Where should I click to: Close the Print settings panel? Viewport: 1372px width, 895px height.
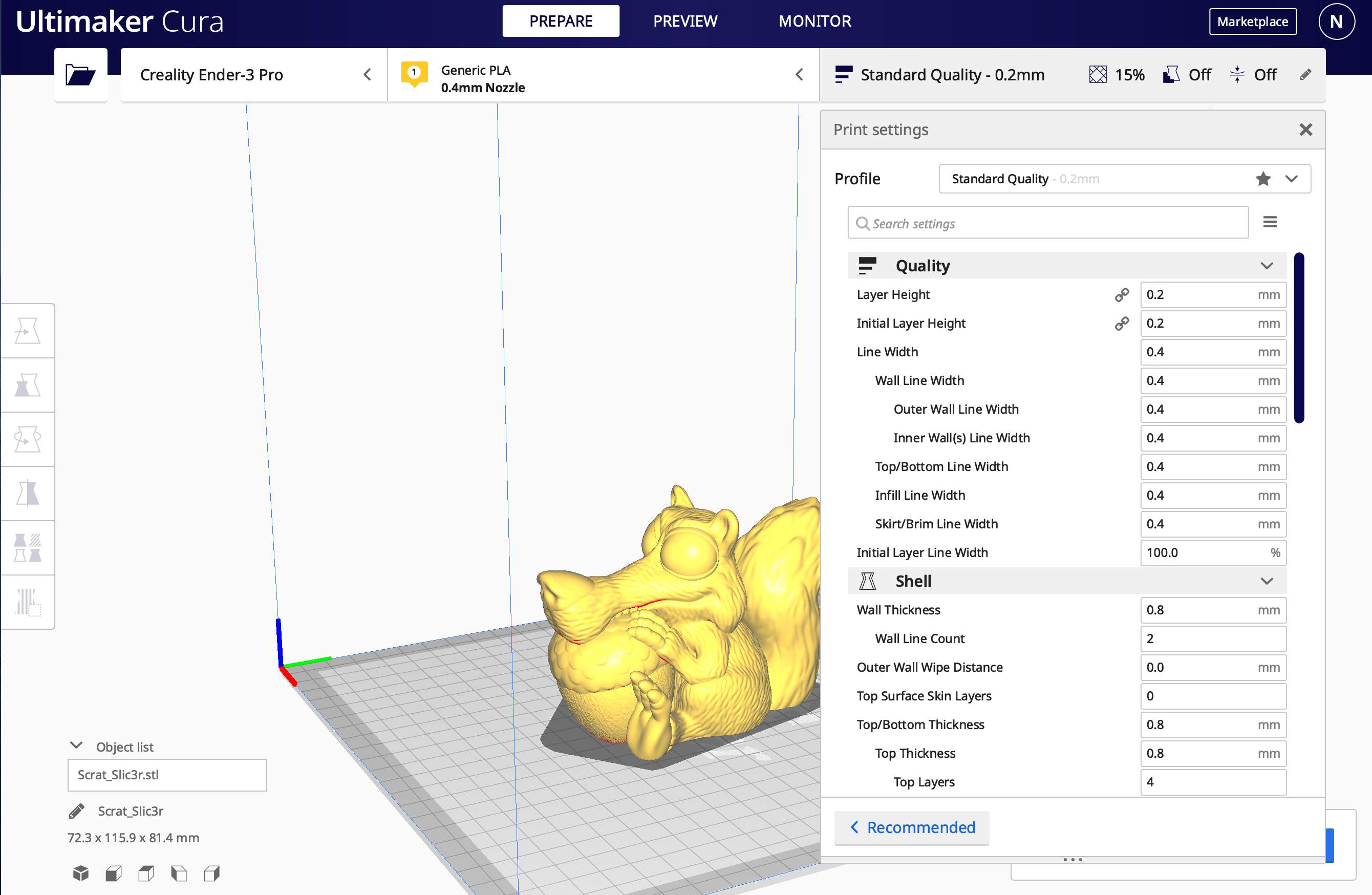pyautogui.click(x=1306, y=130)
